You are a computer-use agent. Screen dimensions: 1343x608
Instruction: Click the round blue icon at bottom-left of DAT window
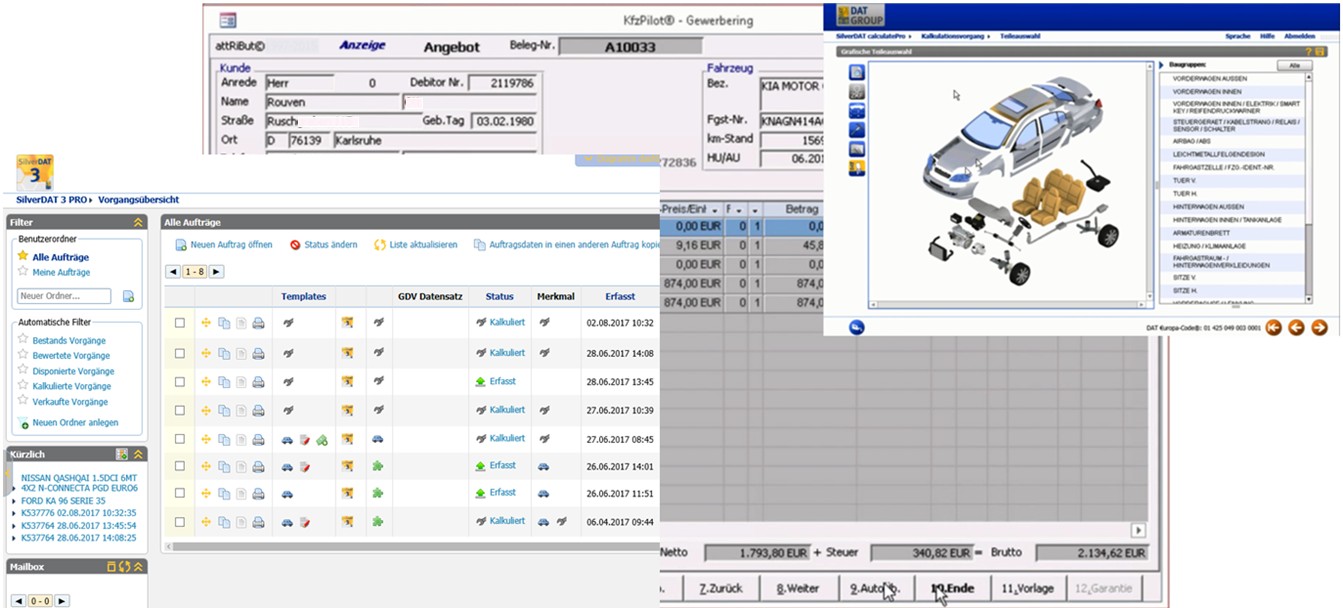click(856, 327)
